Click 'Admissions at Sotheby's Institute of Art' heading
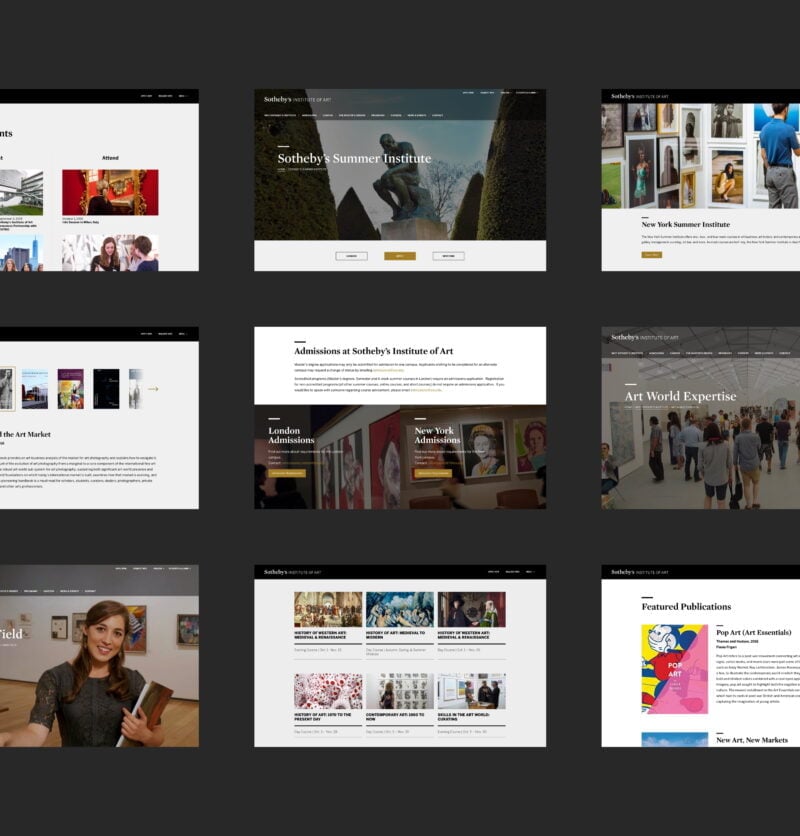Image resolution: width=800 pixels, height=836 pixels. pyautogui.click(x=374, y=351)
